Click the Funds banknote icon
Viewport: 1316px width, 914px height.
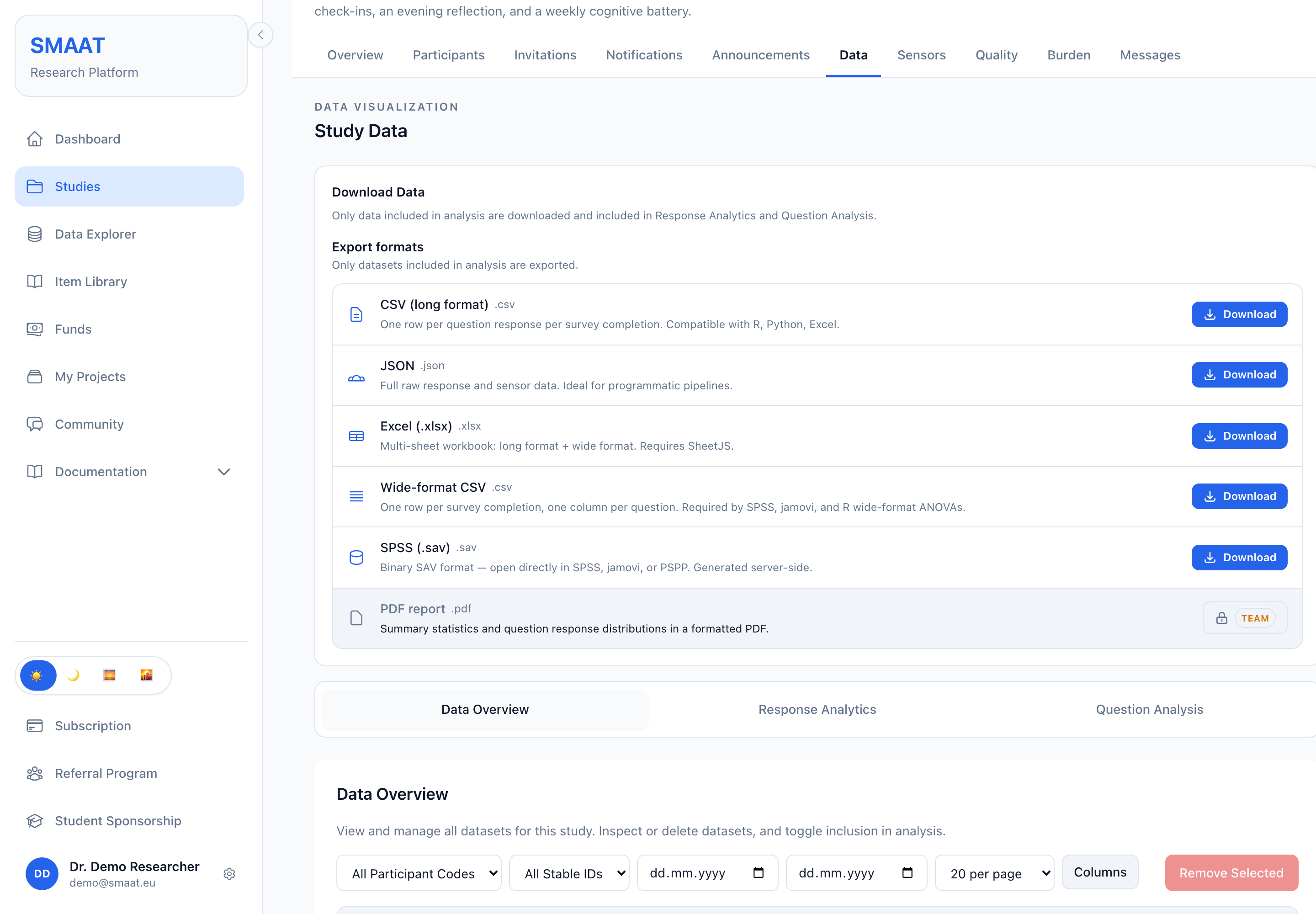click(x=35, y=329)
